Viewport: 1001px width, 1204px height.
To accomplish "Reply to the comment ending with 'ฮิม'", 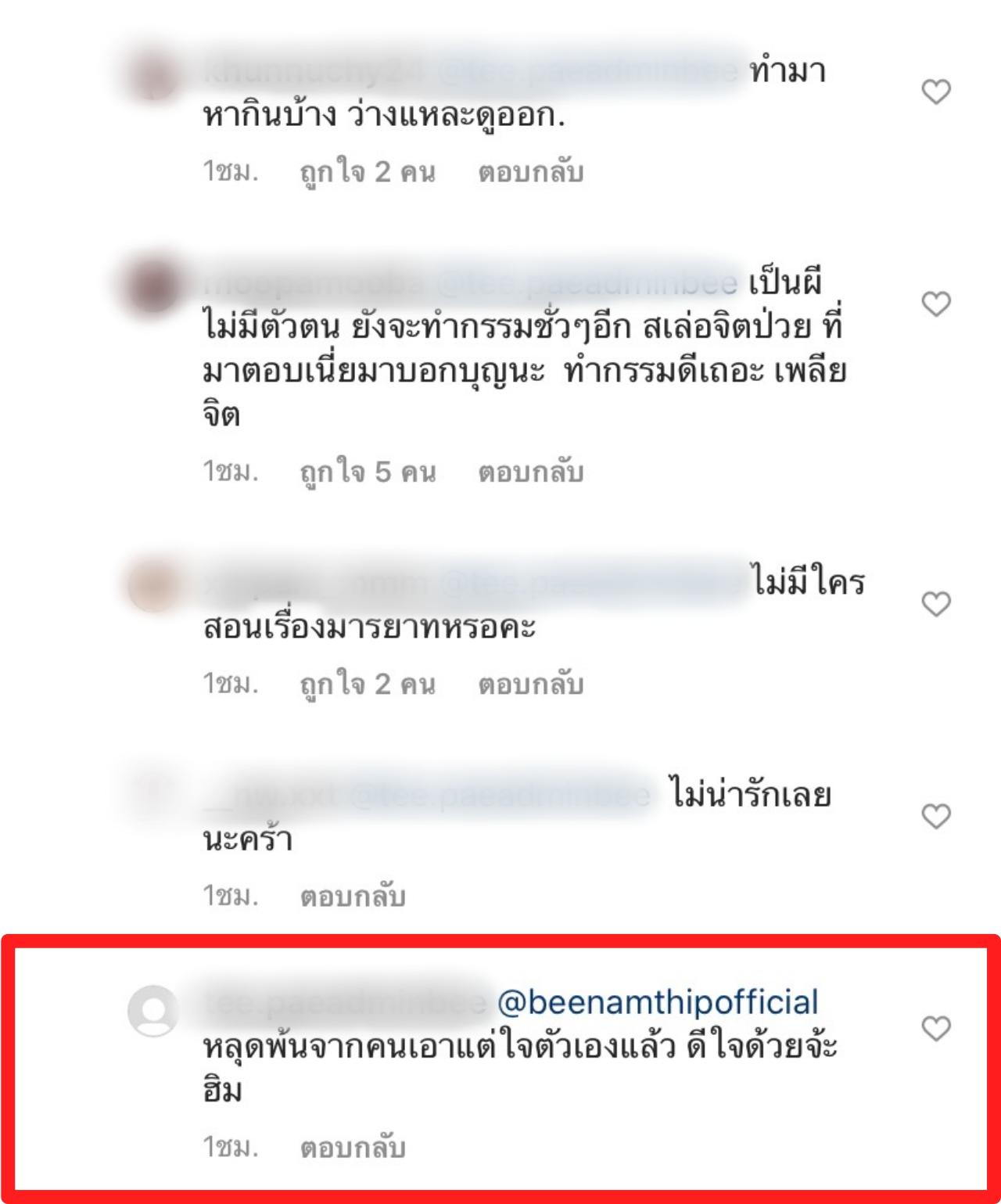I will click(x=353, y=1148).
